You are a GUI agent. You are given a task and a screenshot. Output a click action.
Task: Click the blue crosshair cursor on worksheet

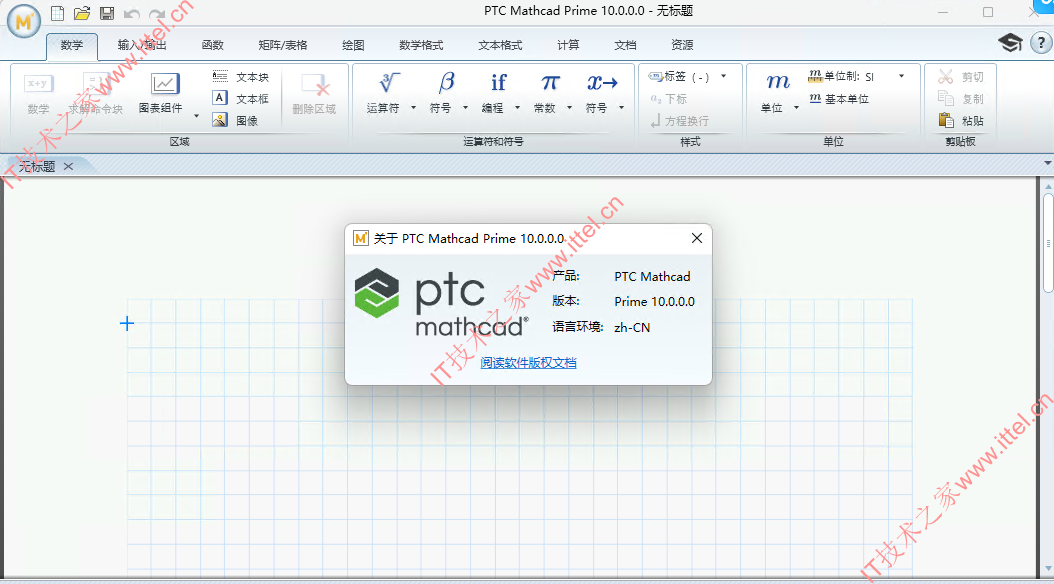click(127, 324)
